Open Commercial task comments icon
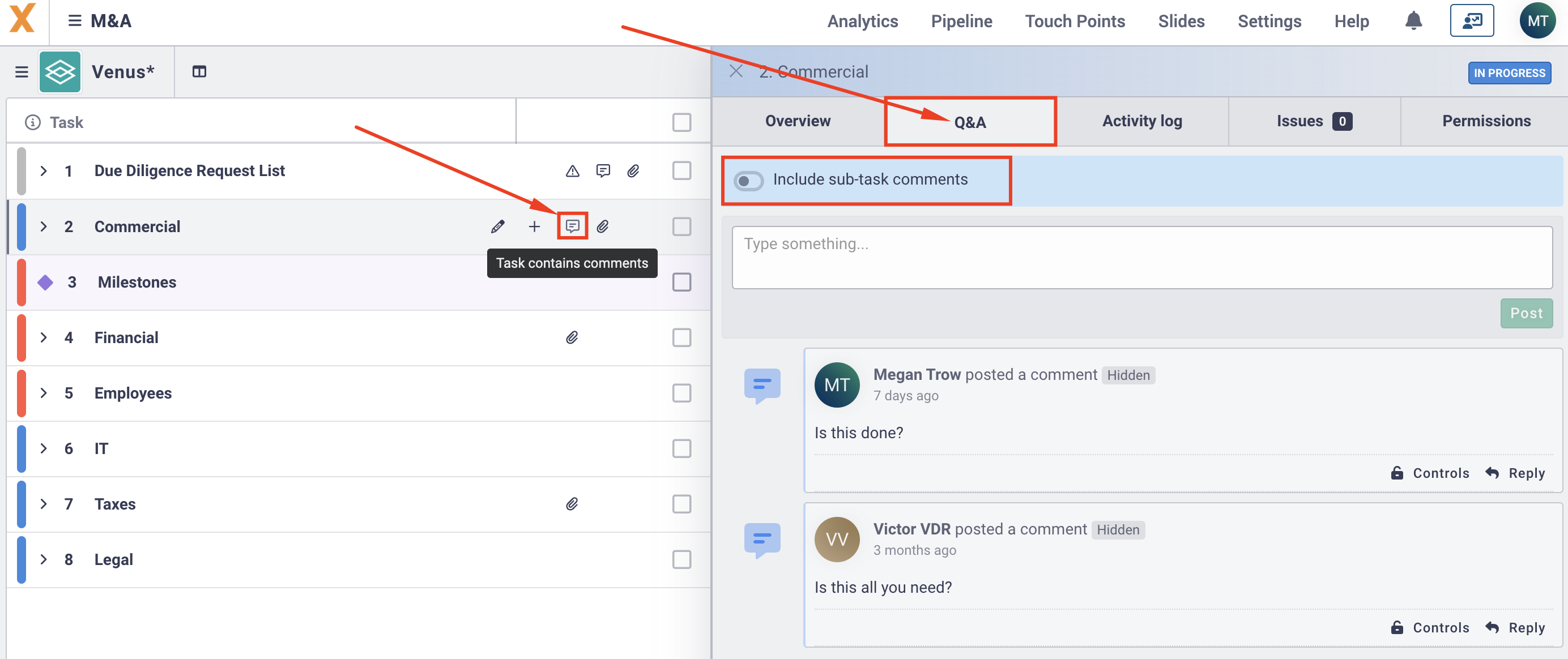The height and width of the screenshot is (659, 1568). pos(572,226)
